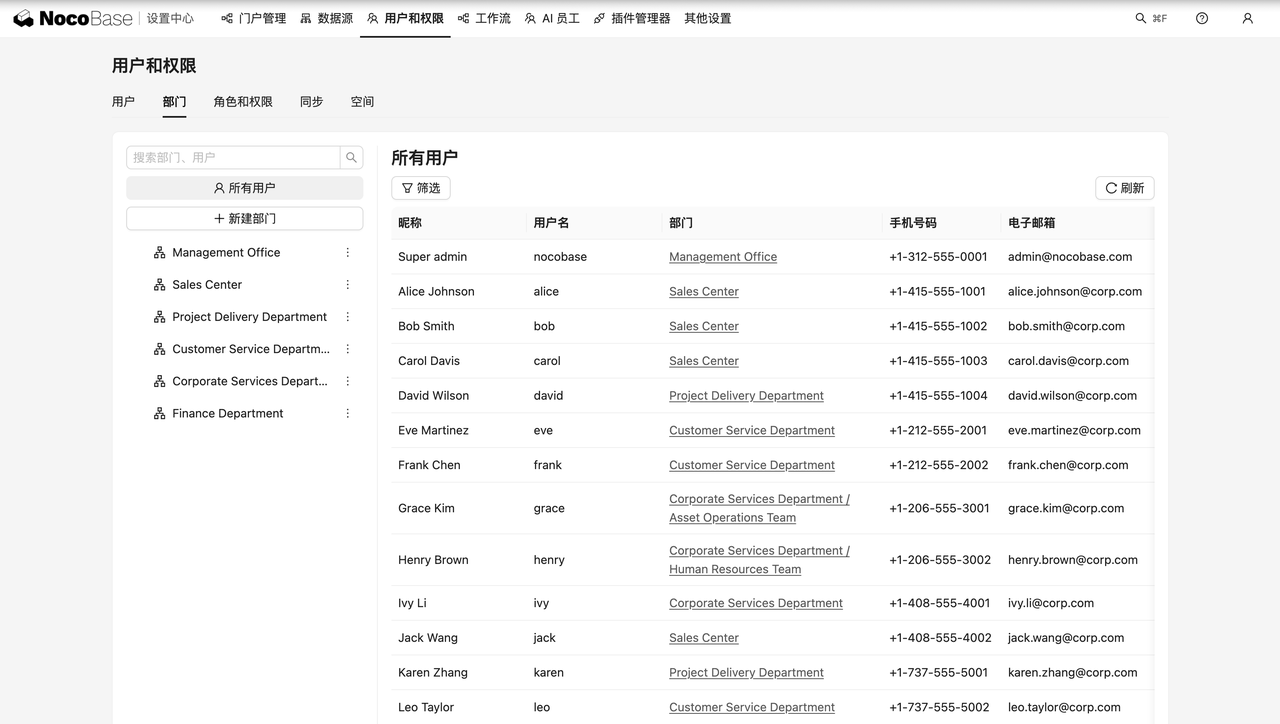Click the NocoBase logo
The height and width of the screenshot is (724, 1280).
pyautogui.click(x=72, y=18)
